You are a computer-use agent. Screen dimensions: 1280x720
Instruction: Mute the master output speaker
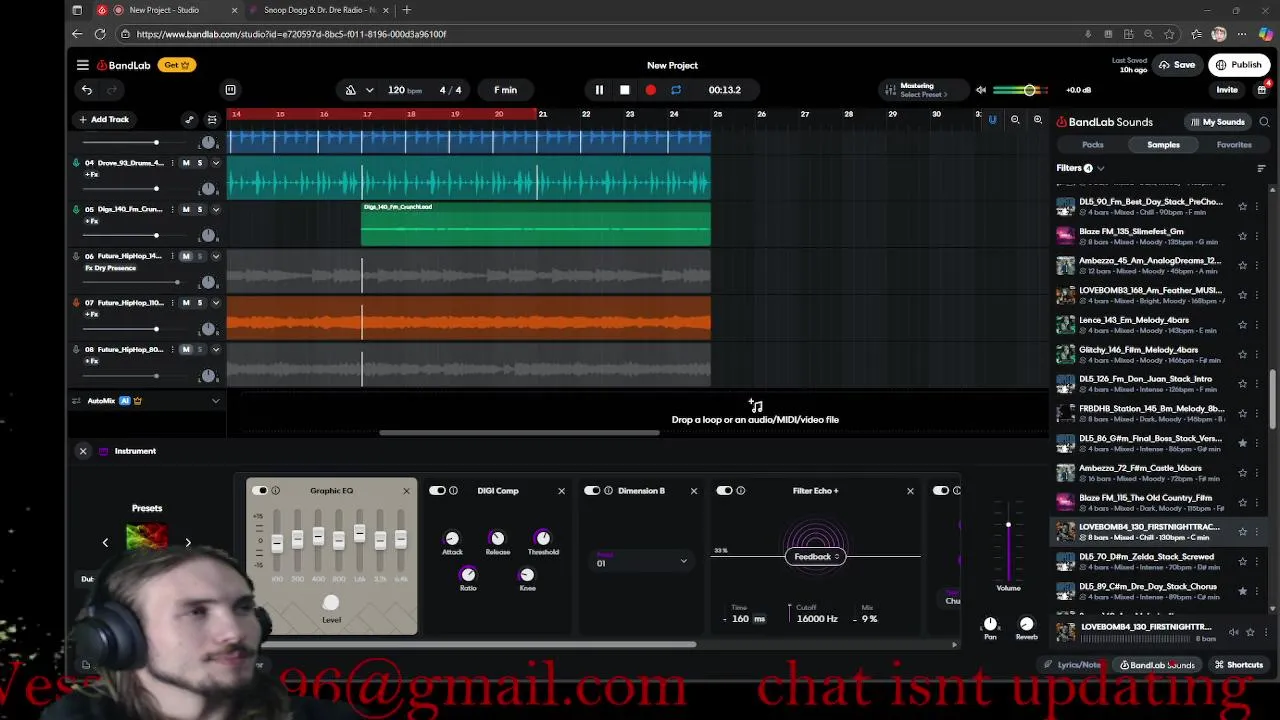click(981, 90)
